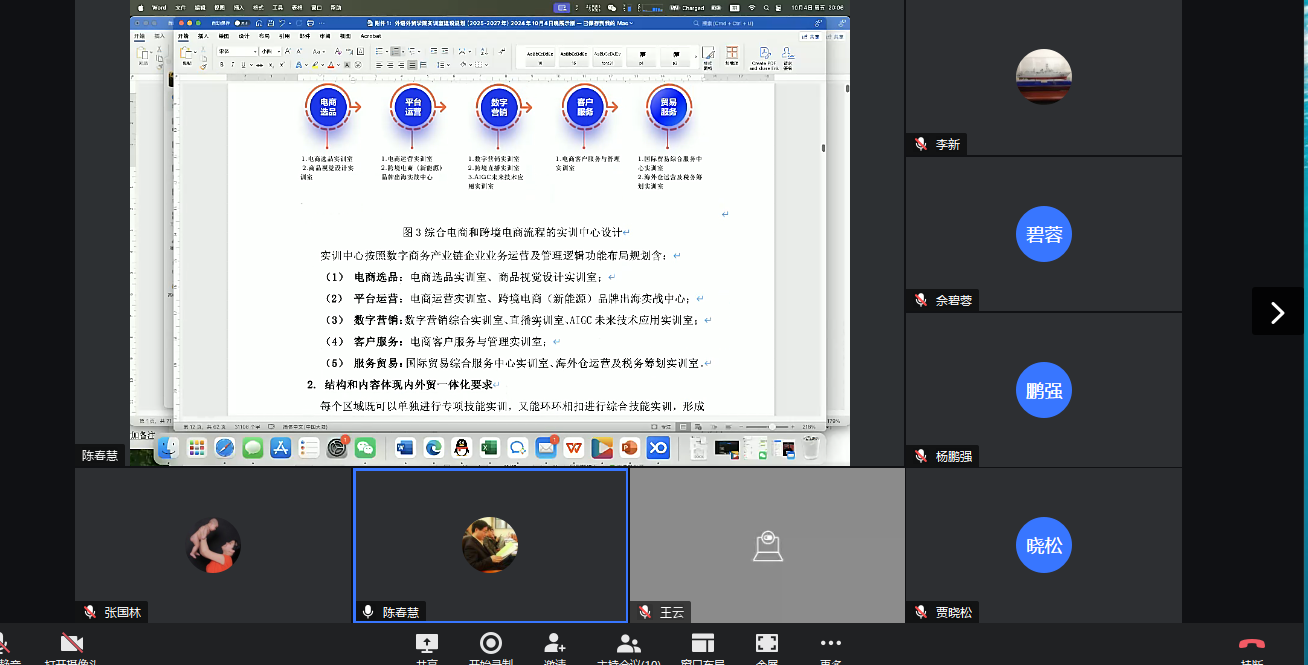
Task: Start recording the meeting
Action: pos(490,645)
